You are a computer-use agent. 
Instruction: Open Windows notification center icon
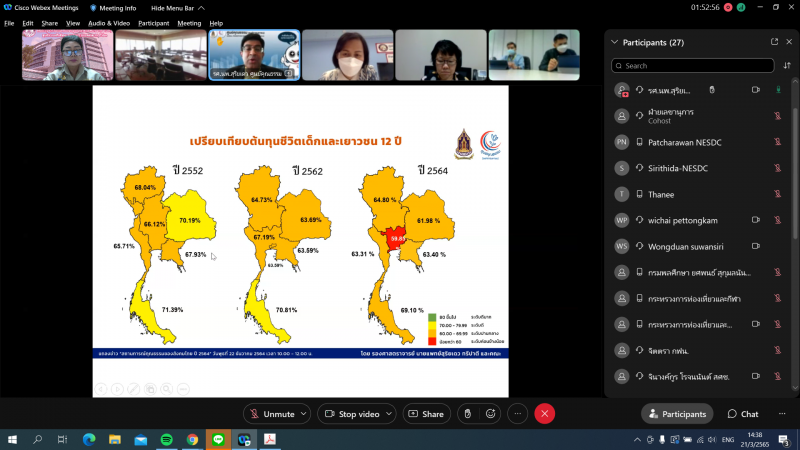click(784, 440)
